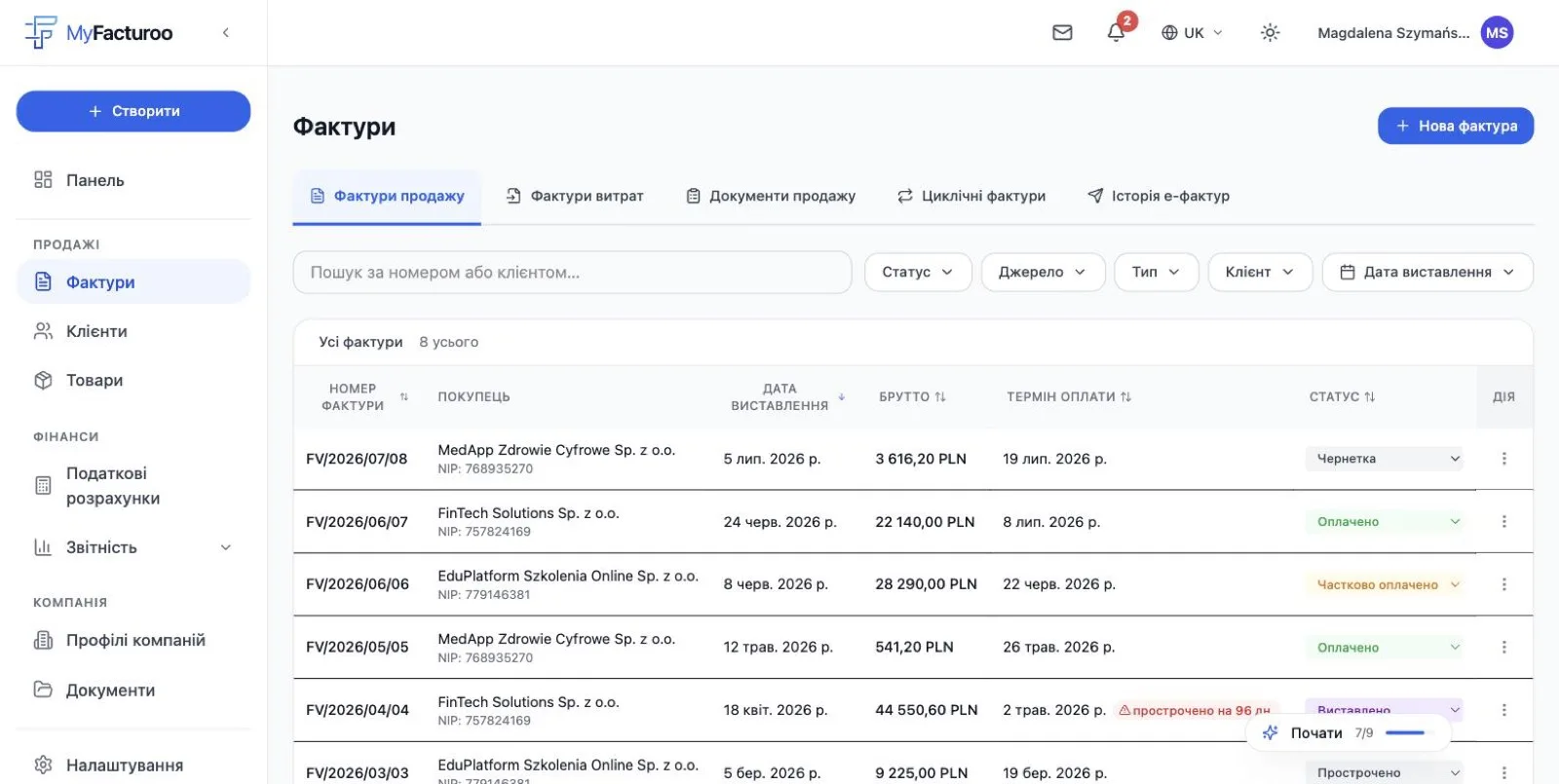
Task: Open row actions for FV/2026/06/07
Action: (1503, 522)
